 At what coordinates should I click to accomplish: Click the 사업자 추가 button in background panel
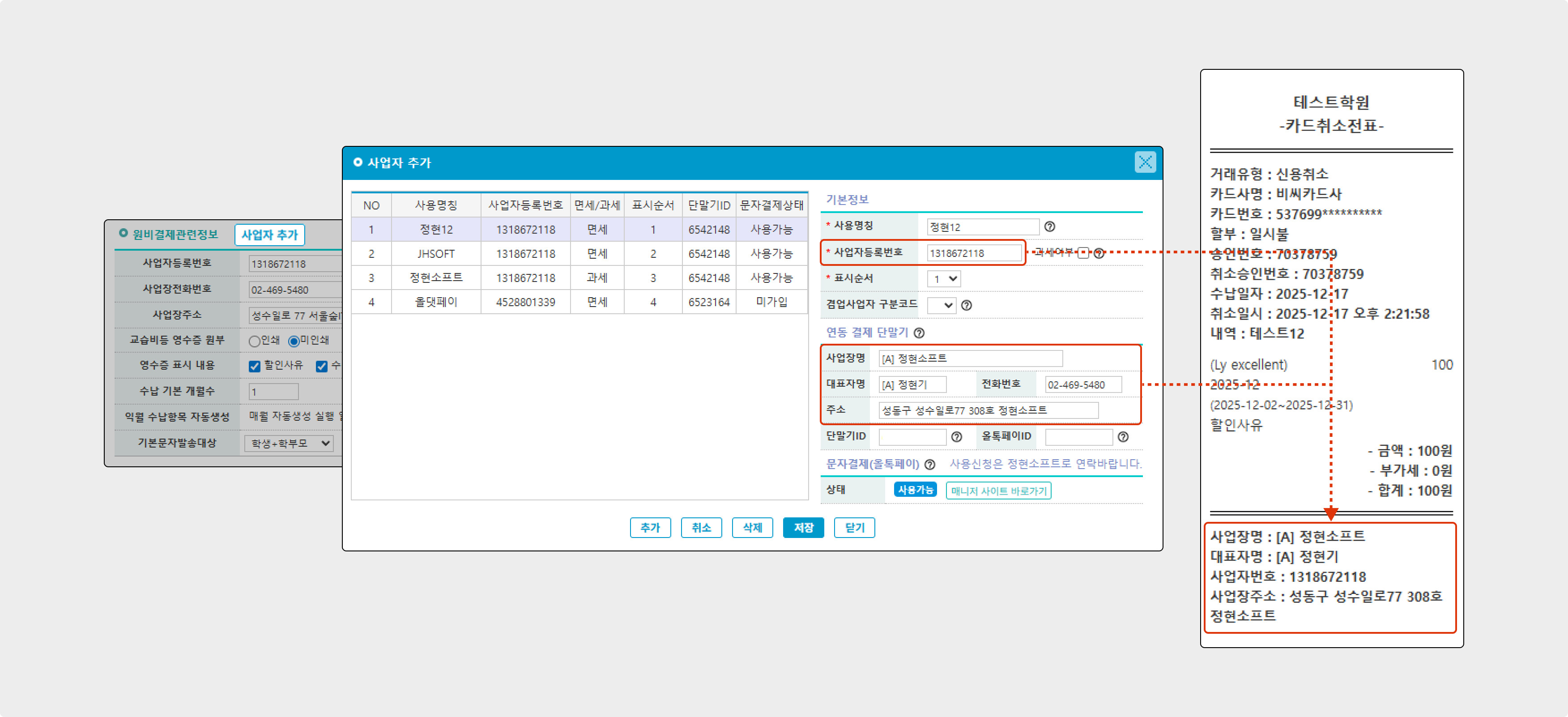point(269,235)
